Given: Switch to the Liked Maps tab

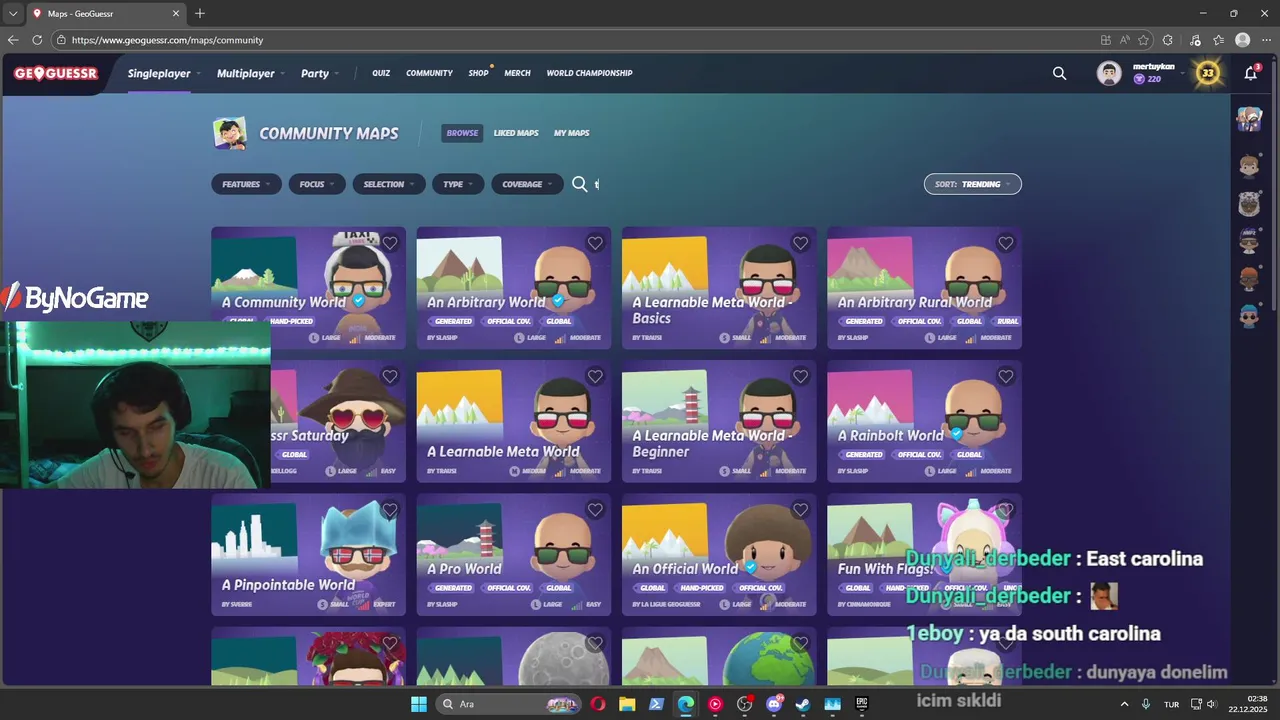Looking at the screenshot, I should (x=516, y=133).
